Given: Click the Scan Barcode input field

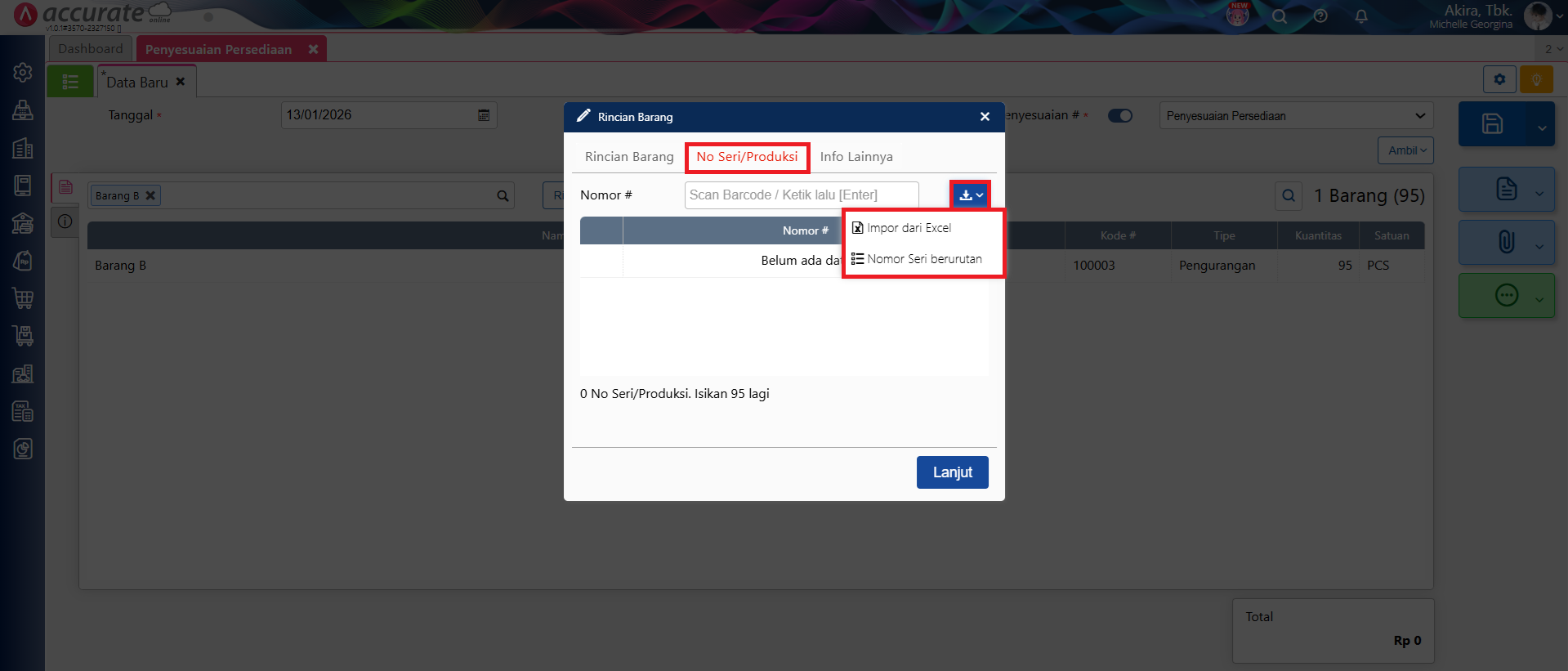Looking at the screenshot, I should tap(802, 195).
